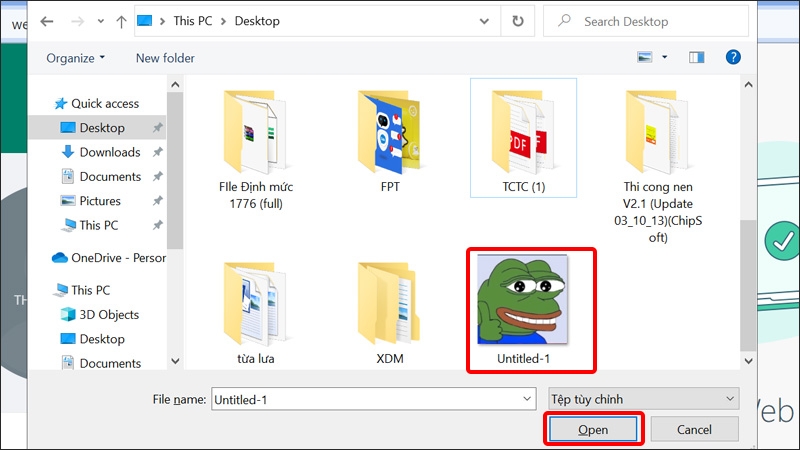The width and height of the screenshot is (800, 450).
Task: Open address bar history dropdown
Action: [x=484, y=21]
